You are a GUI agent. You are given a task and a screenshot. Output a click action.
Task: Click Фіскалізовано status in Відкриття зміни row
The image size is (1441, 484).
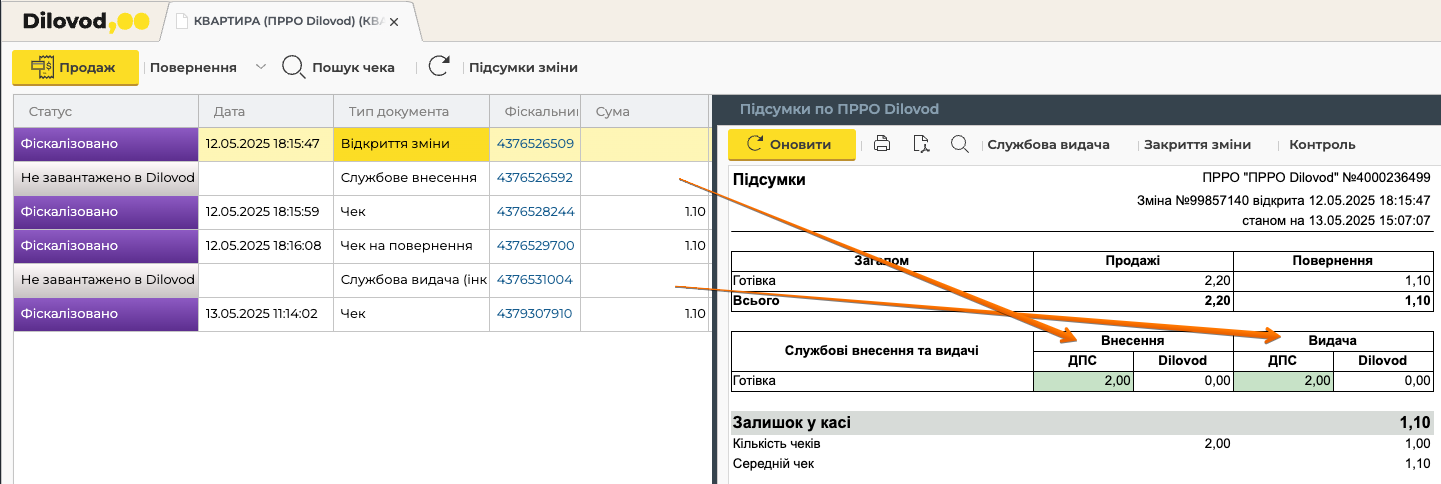106,144
